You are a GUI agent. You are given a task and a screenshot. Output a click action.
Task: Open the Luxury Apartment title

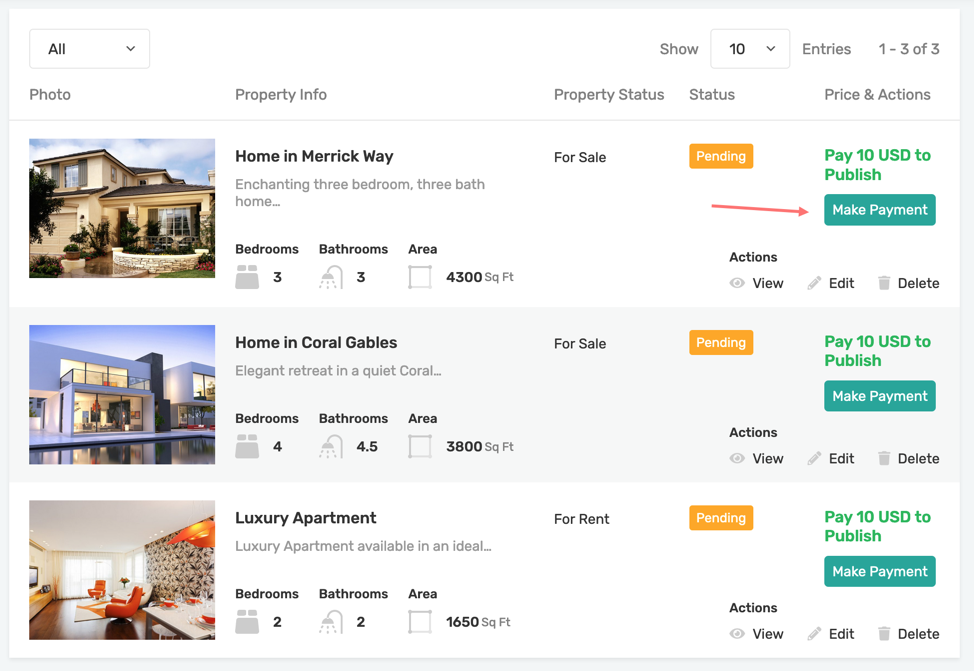(306, 518)
